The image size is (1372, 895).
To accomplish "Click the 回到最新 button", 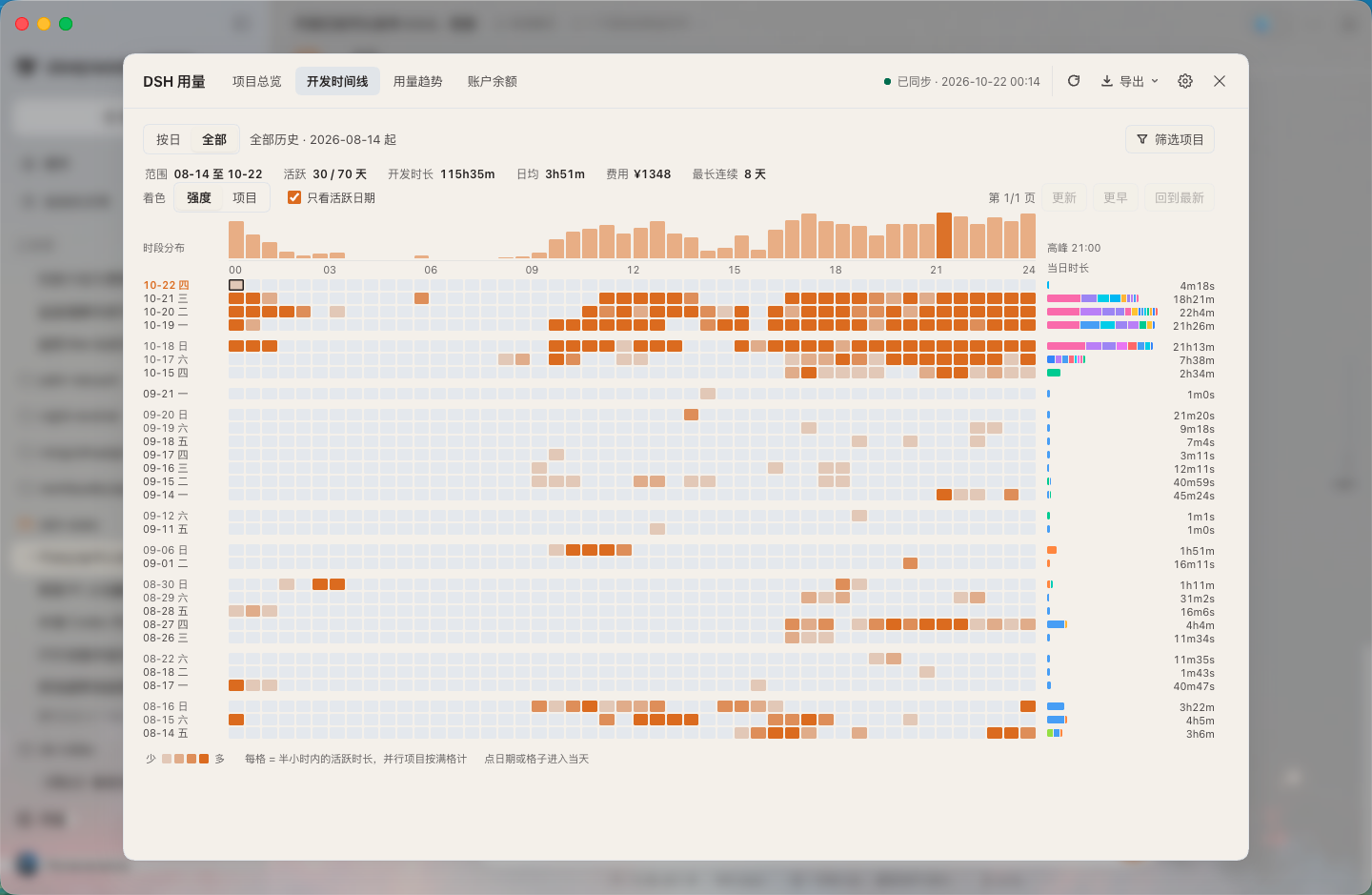I will click(1180, 197).
